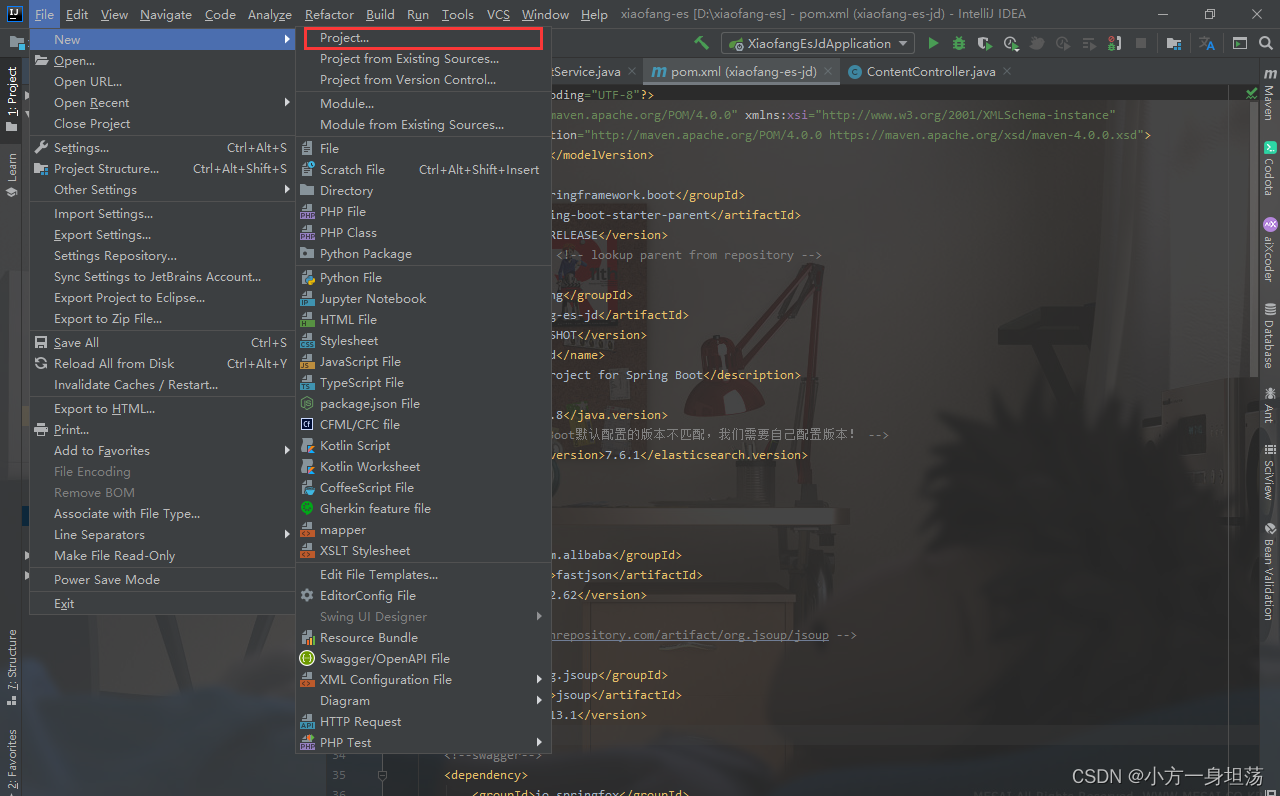The height and width of the screenshot is (796, 1280).
Task: Expand the XML Configuration File submenu
Action: coord(423,679)
